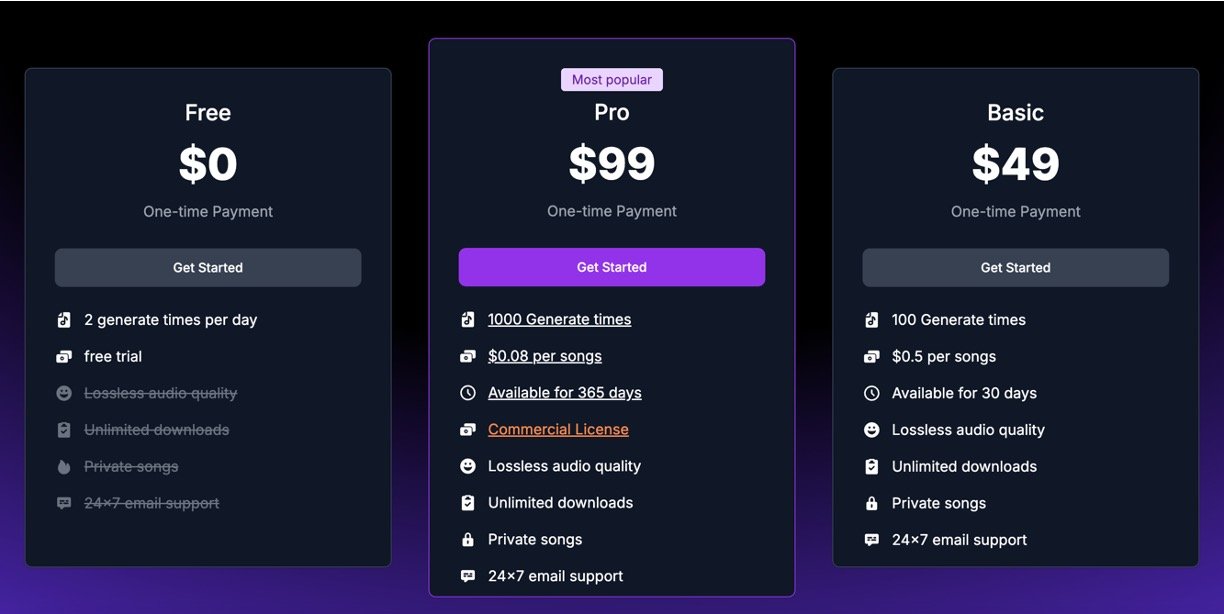Click Get Started in the Free plan
This screenshot has width=1224, height=614.
pos(208,268)
